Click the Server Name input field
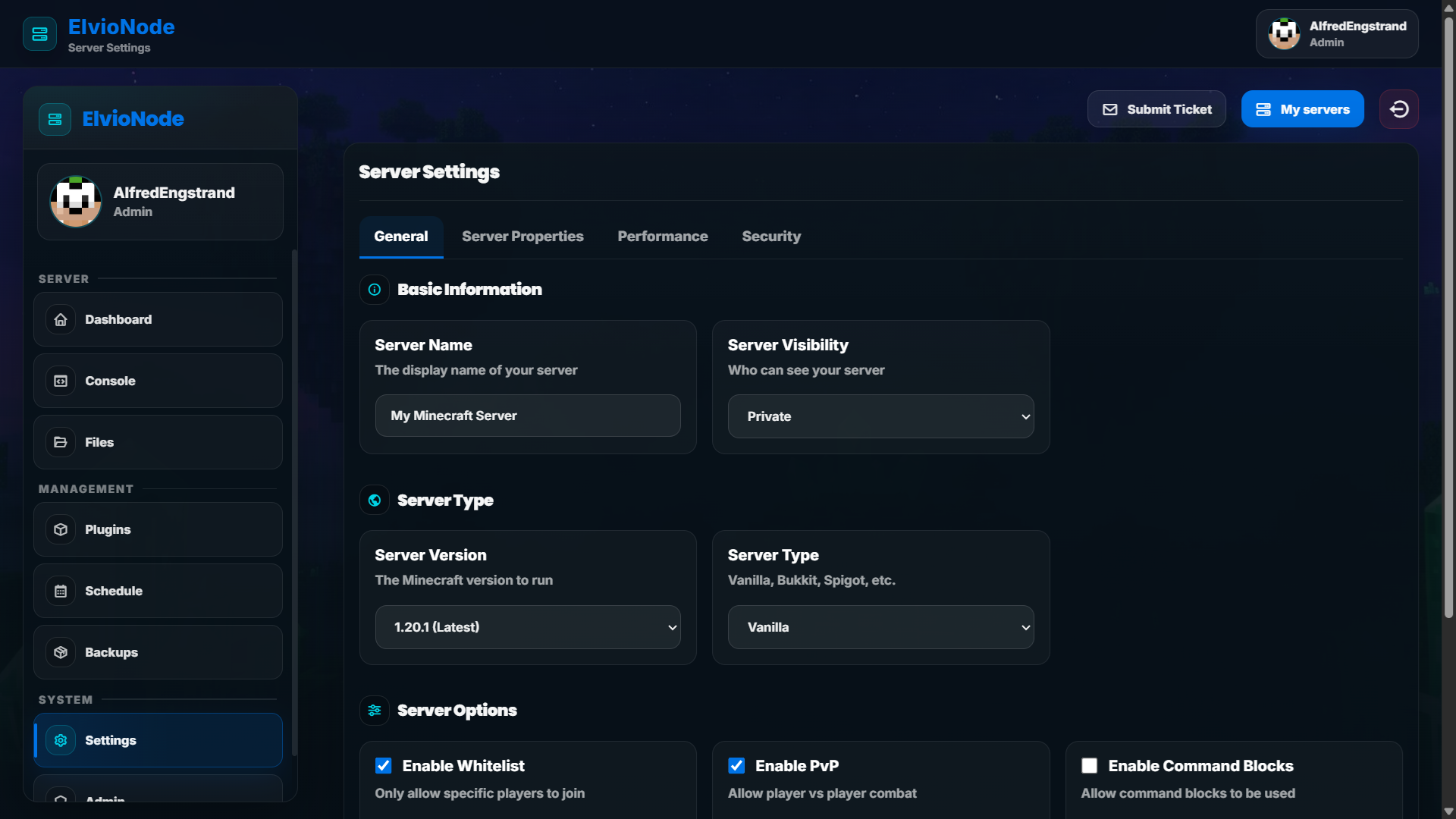The image size is (1456, 819). pos(528,416)
